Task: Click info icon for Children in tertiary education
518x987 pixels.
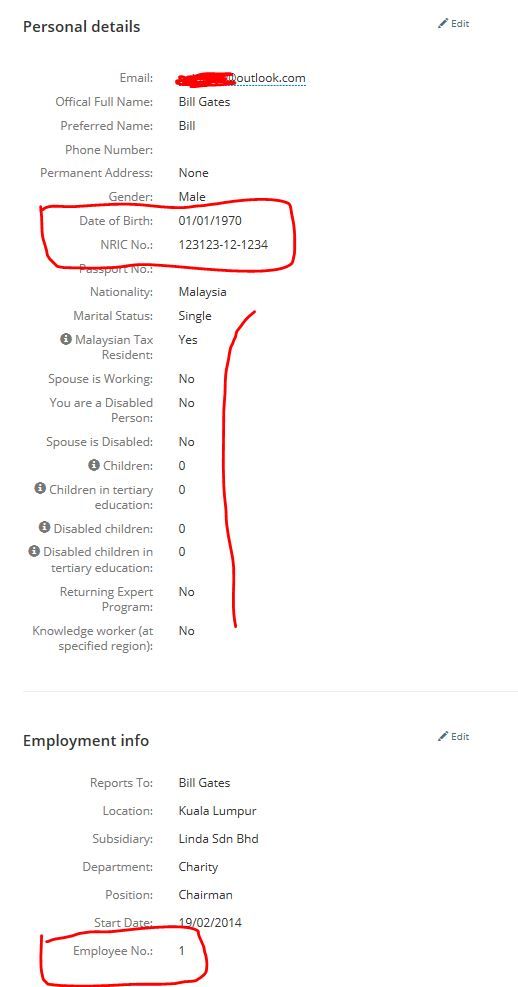Action: point(40,488)
